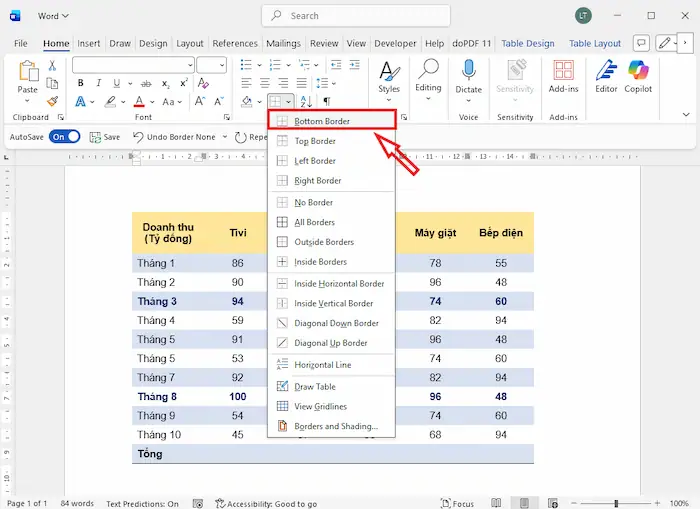Open the Table Design tab
The image size is (700, 509).
527,44
